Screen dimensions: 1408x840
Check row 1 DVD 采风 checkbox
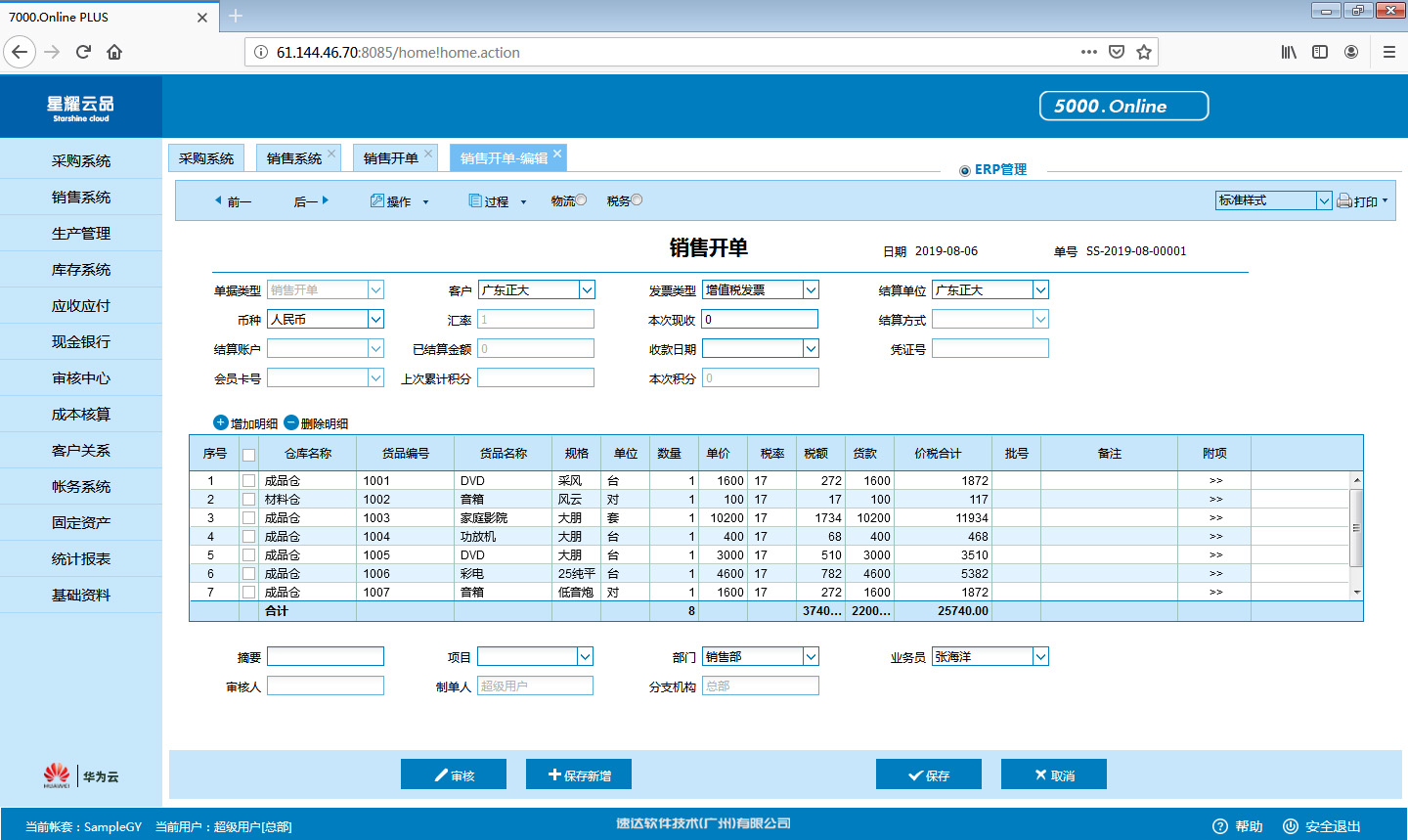(x=248, y=480)
